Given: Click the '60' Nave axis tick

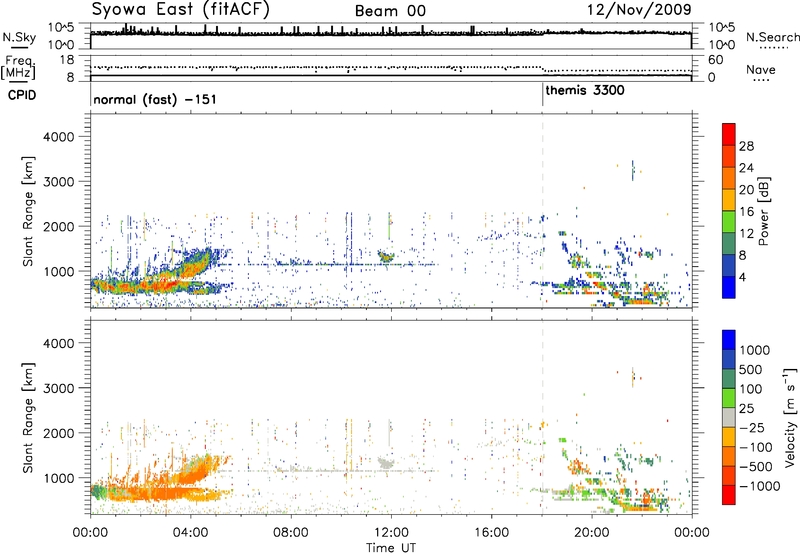Looking at the screenshot, I should pos(715,60).
